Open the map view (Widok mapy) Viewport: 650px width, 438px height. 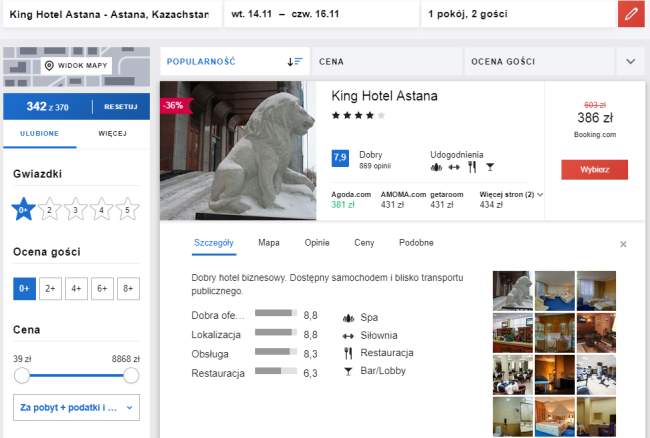click(76, 65)
